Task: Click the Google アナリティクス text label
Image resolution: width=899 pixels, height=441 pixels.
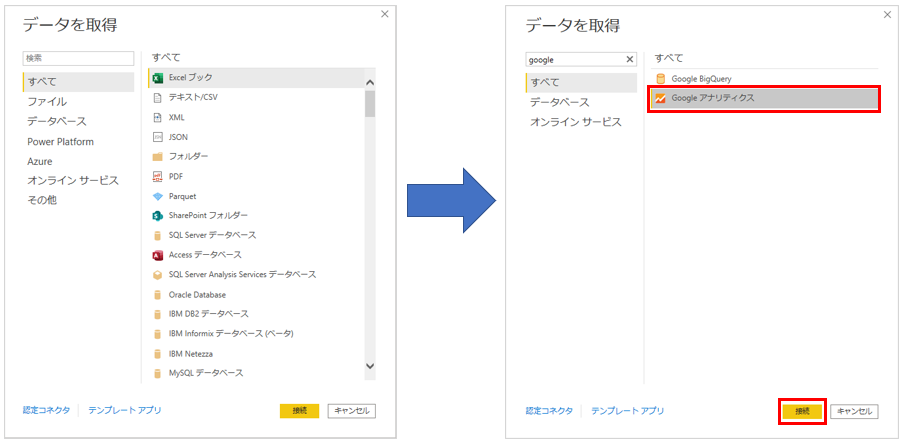Action: (x=713, y=99)
